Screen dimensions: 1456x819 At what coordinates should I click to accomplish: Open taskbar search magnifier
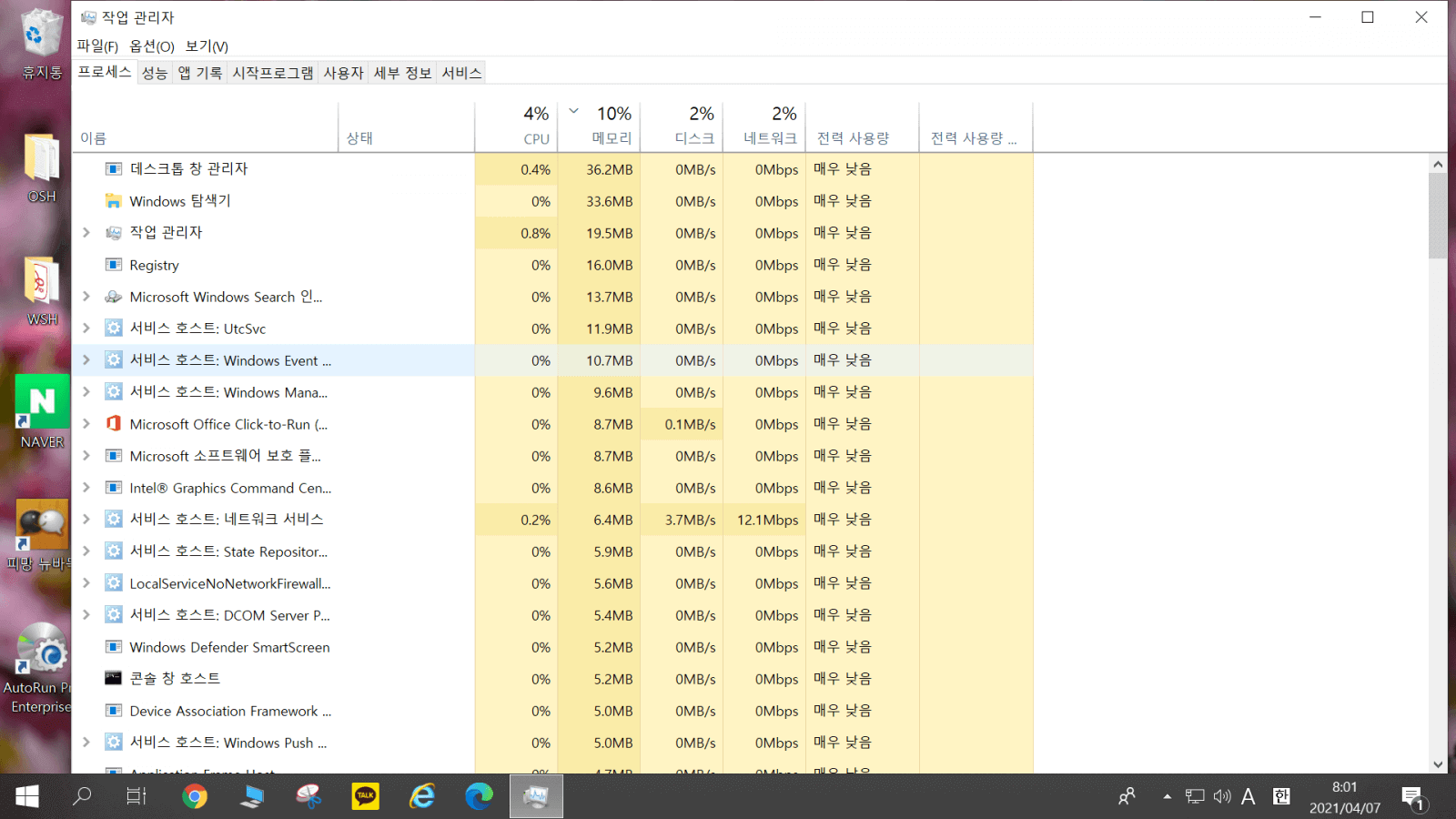82,797
